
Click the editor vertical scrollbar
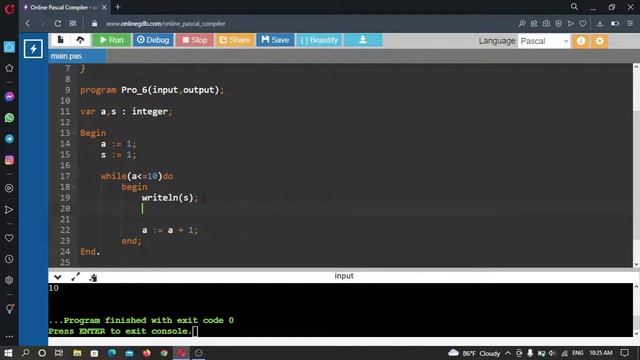pyautogui.click(x=636, y=166)
